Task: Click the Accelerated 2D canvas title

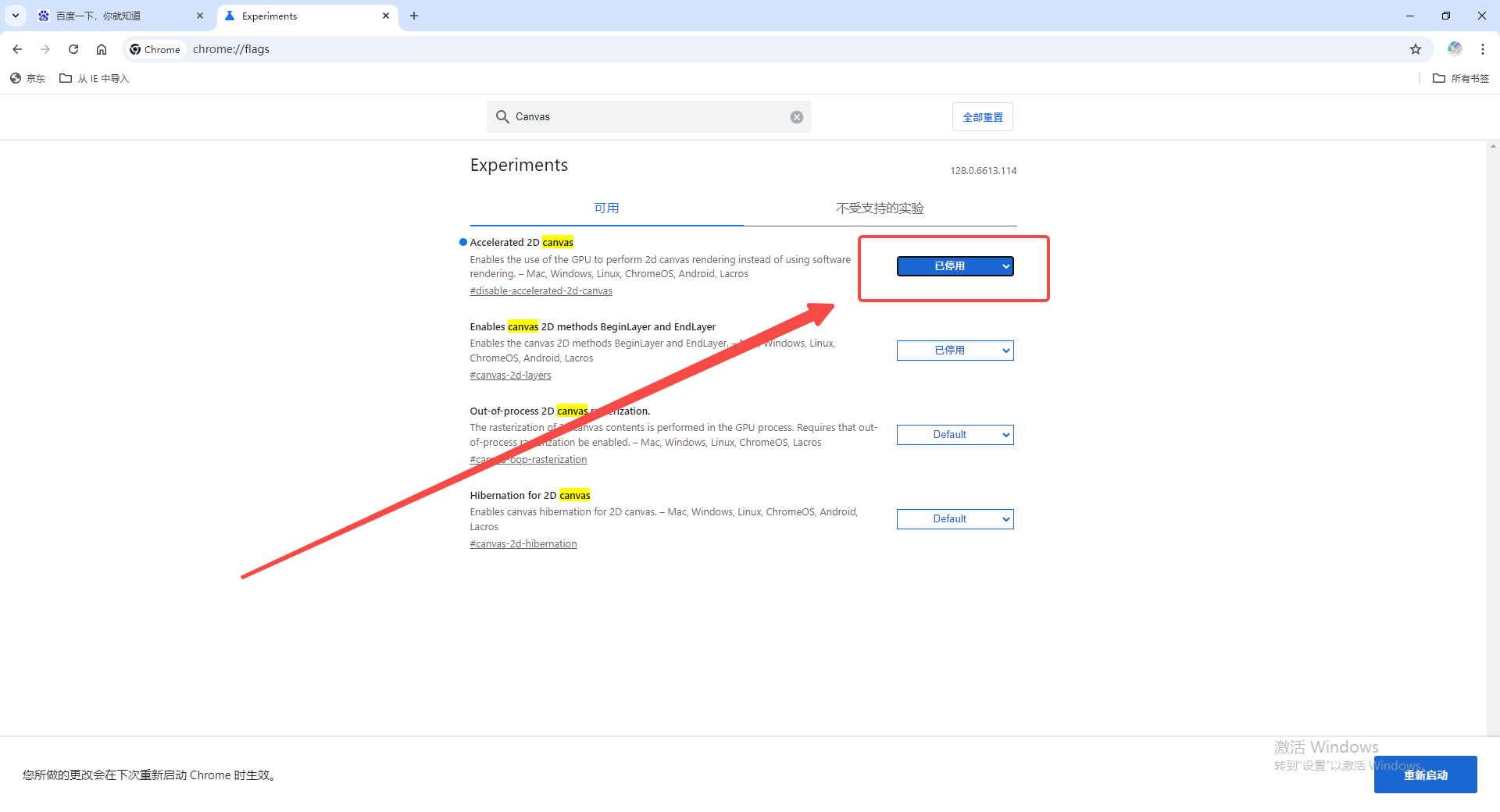Action: (x=521, y=243)
